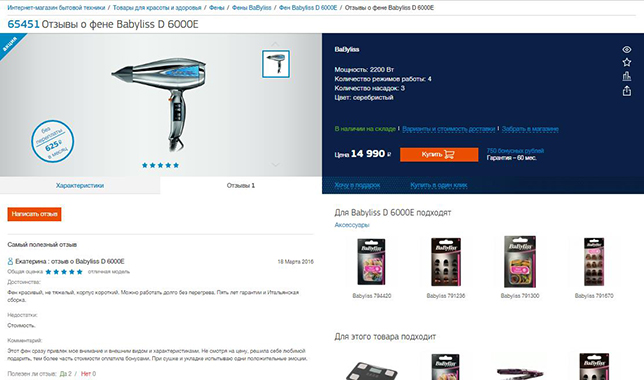Vote Нет on review helpfulness
Screen dimensions: 644x380
click(88, 374)
